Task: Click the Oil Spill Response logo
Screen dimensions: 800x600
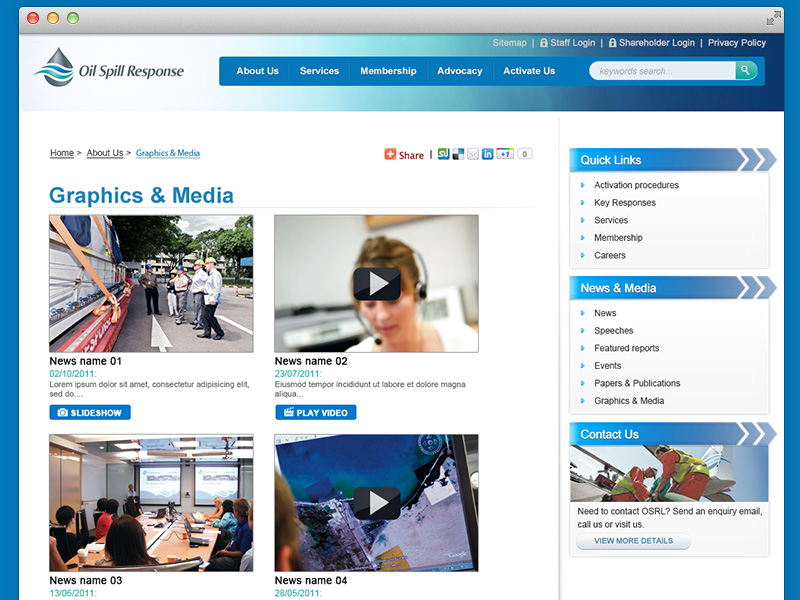Action: coord(109,68)
